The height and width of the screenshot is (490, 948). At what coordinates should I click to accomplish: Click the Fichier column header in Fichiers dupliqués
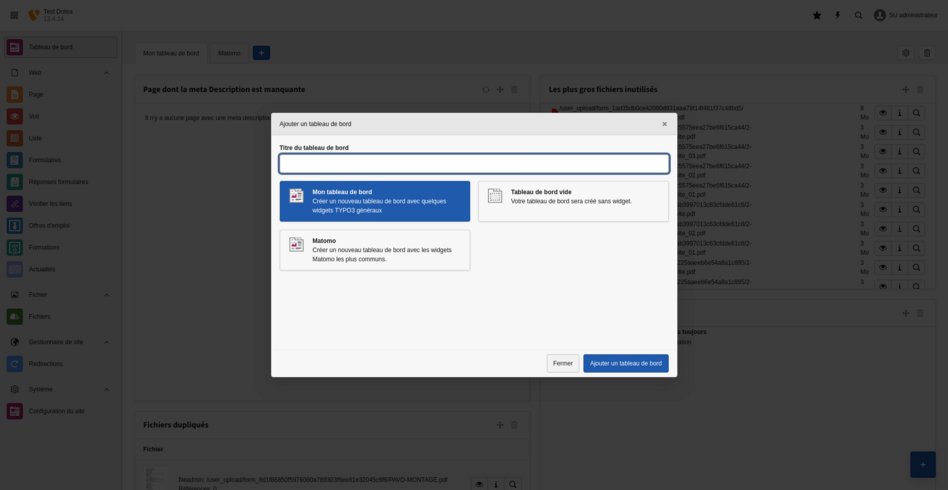[153, 449]
